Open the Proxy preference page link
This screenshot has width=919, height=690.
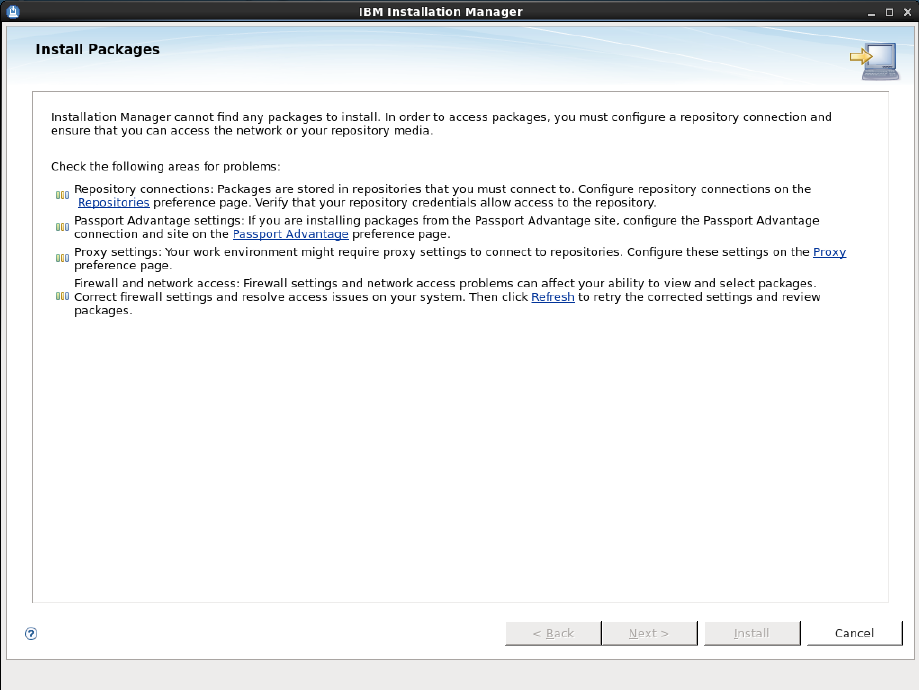click(829, 252)
